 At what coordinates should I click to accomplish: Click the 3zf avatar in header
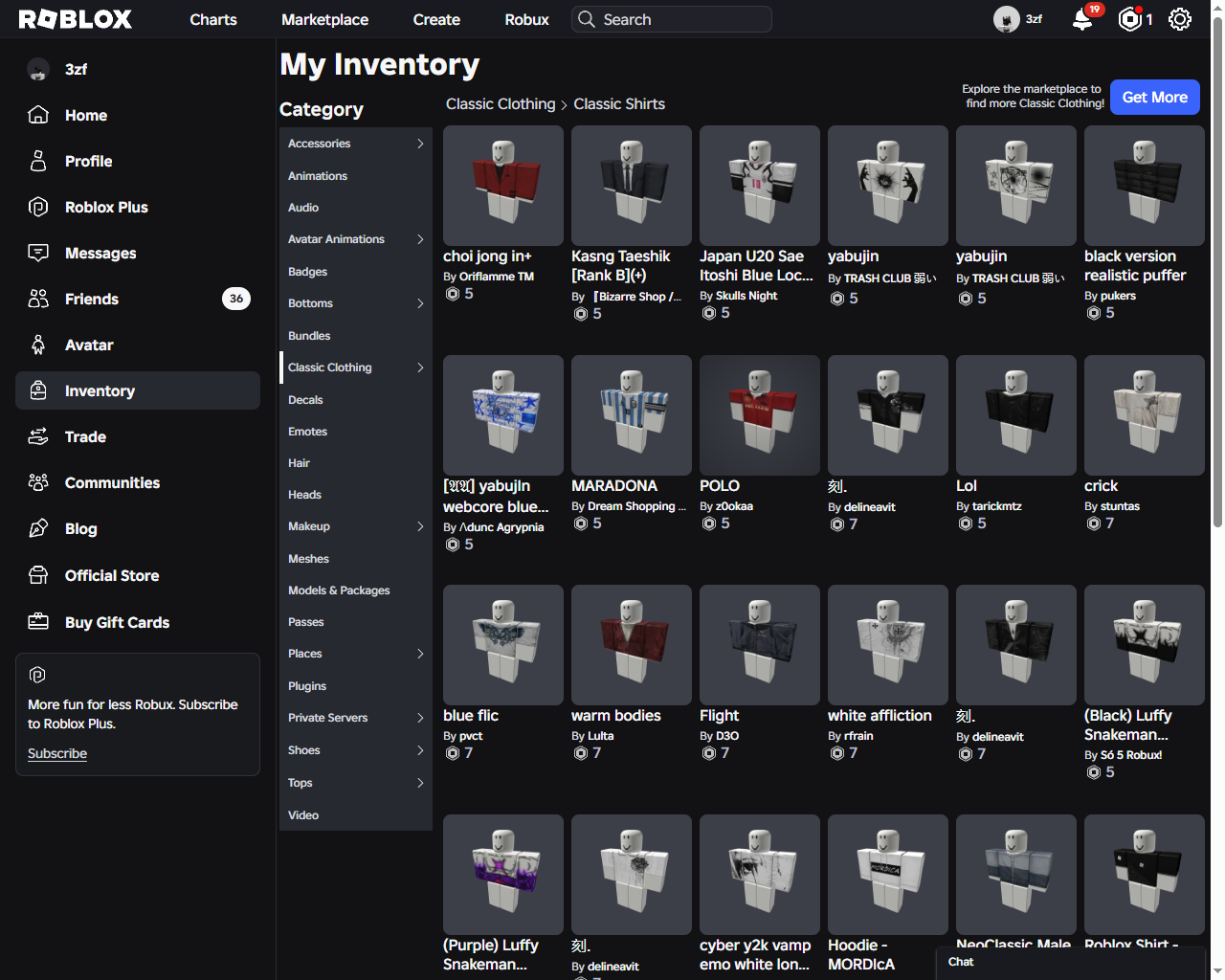coord(1007,19)
